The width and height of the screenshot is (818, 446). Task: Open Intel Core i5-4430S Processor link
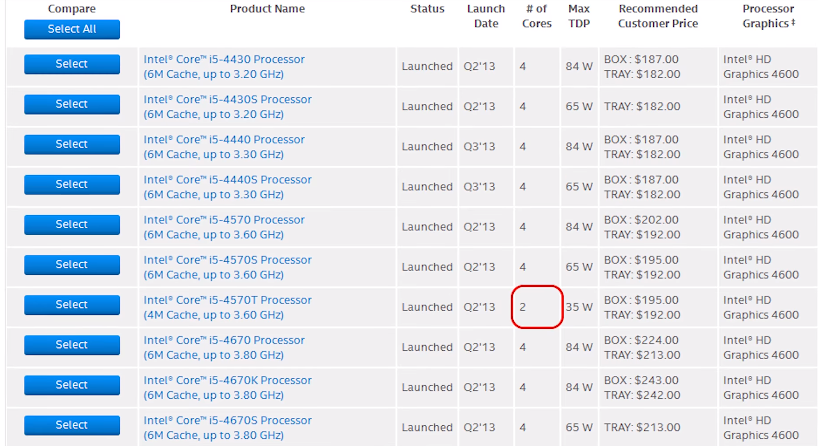[227, 107]
